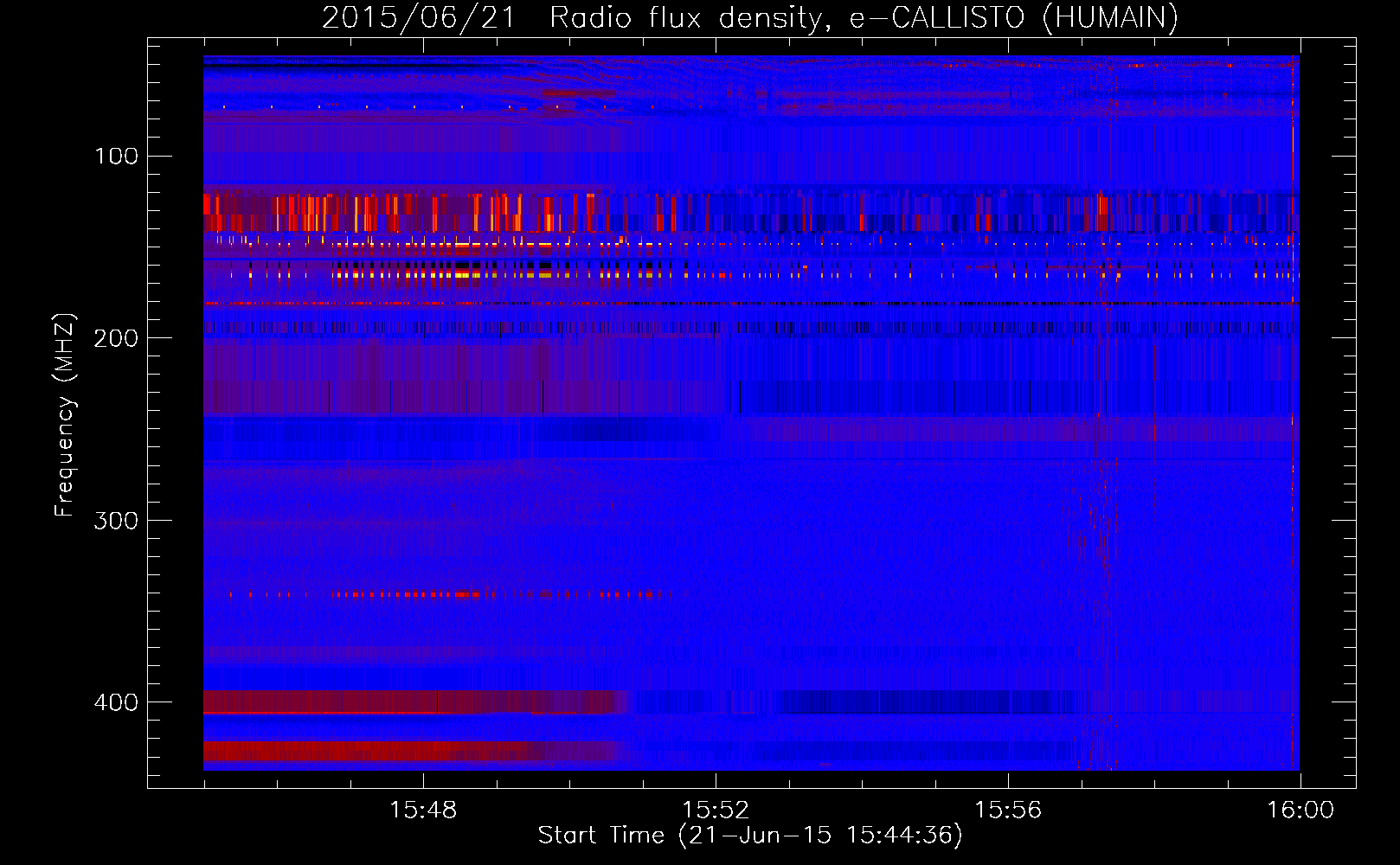The image size is (1400, 865).
Task: Select the '400' frequency axis label
Action: click(x=116, y=702)
